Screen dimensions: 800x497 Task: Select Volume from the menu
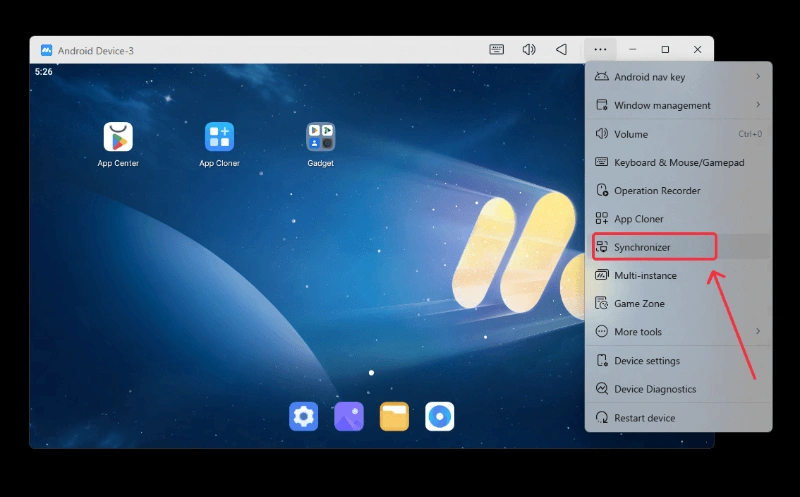coord(679,134)
